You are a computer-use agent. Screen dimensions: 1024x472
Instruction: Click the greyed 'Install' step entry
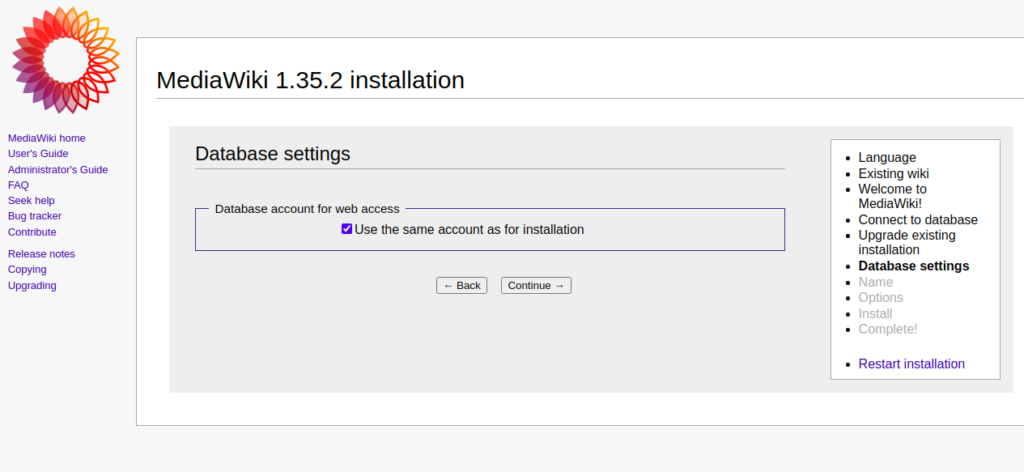pos(875,314)
